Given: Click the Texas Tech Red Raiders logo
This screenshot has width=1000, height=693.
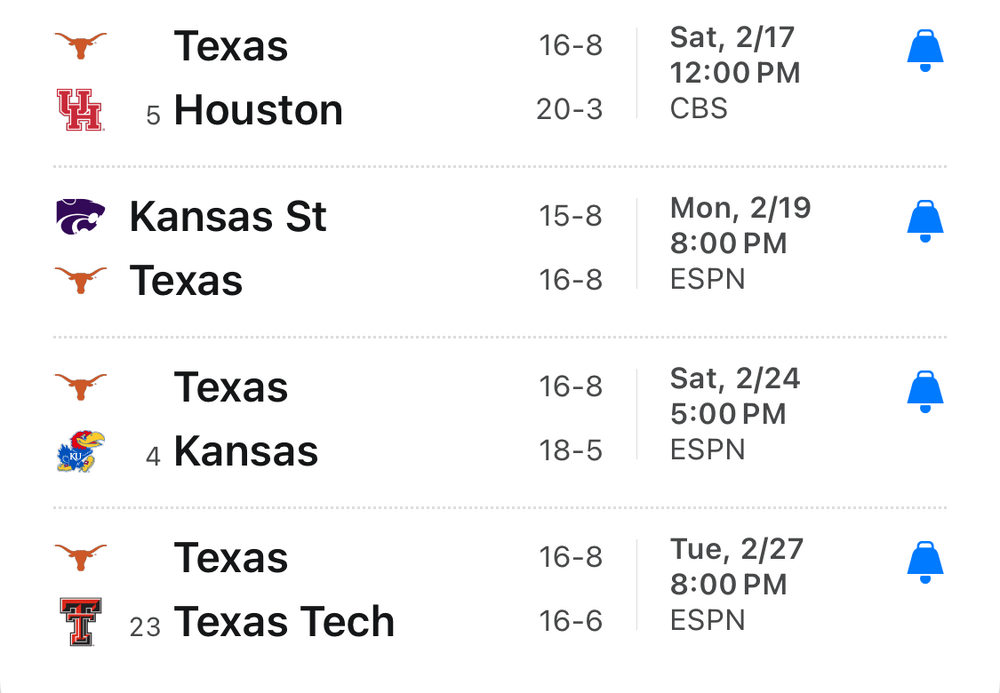Looking at the screenshot, I should (x=80, y=622).
